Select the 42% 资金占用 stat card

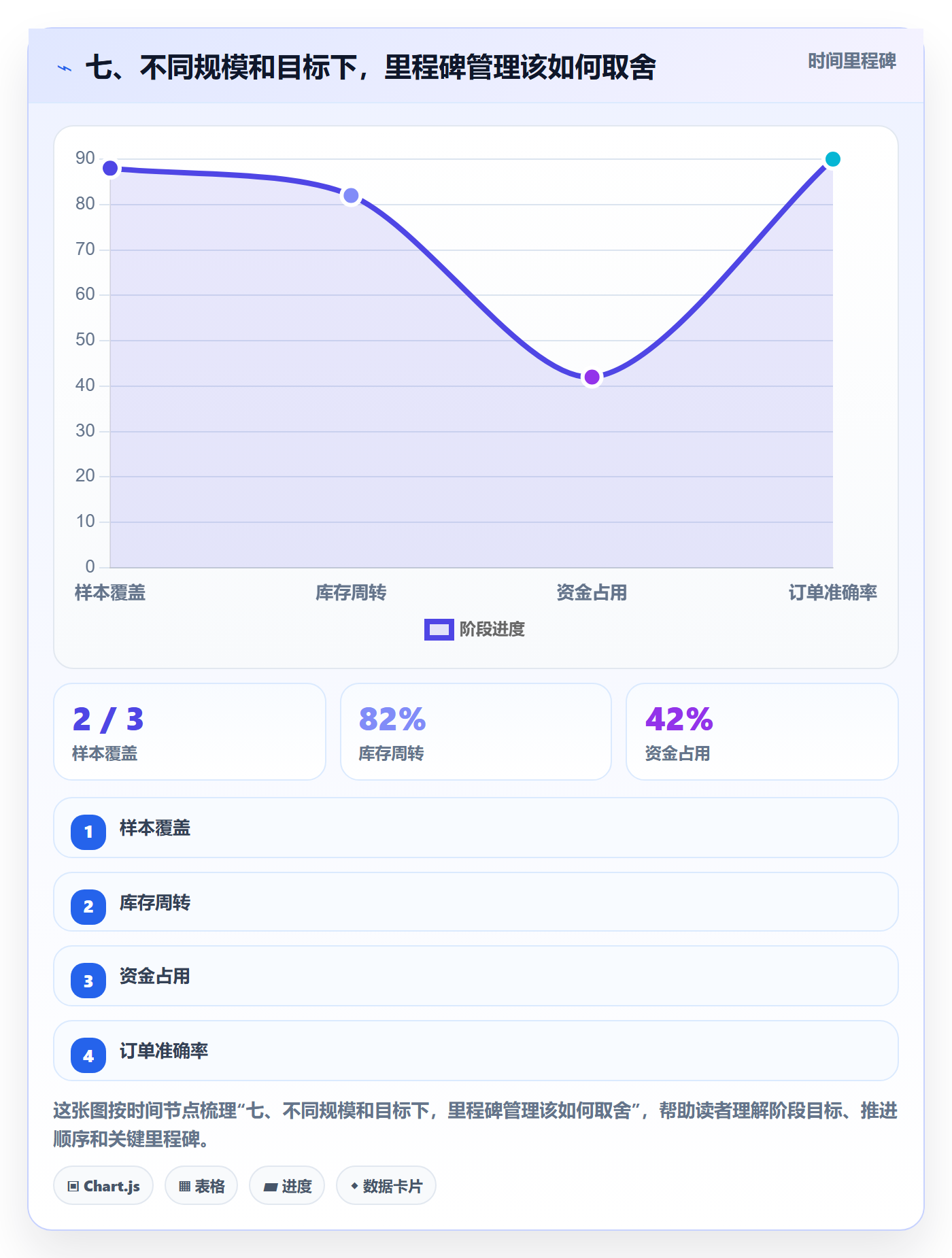click(x=762, y=732)
